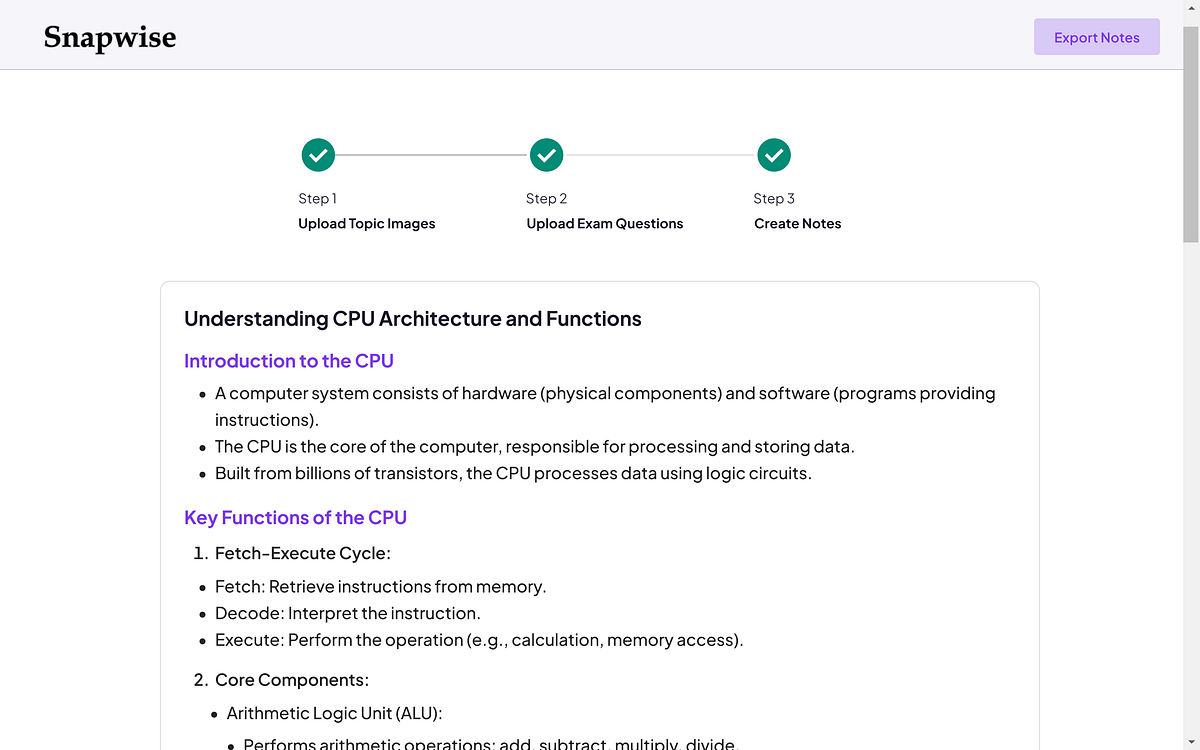The image size is (1200, 750).
Task: Click the Step 3 green checkmark icon
Action: [774, 155]
